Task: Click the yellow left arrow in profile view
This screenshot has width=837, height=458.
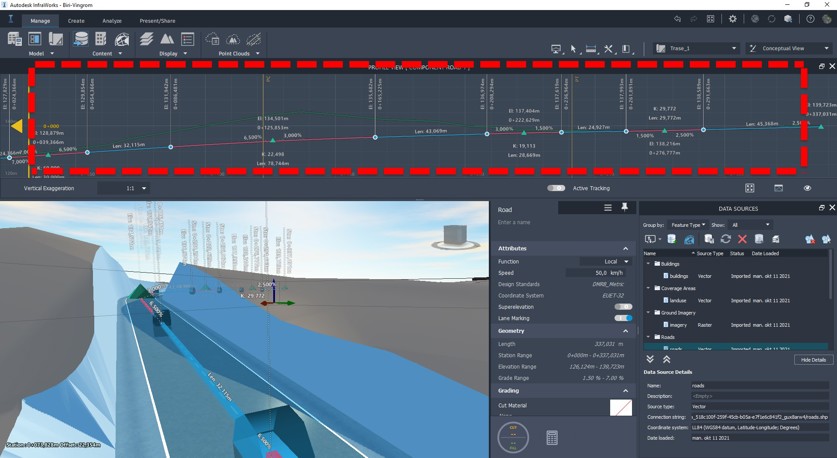Action: (17, 126)
